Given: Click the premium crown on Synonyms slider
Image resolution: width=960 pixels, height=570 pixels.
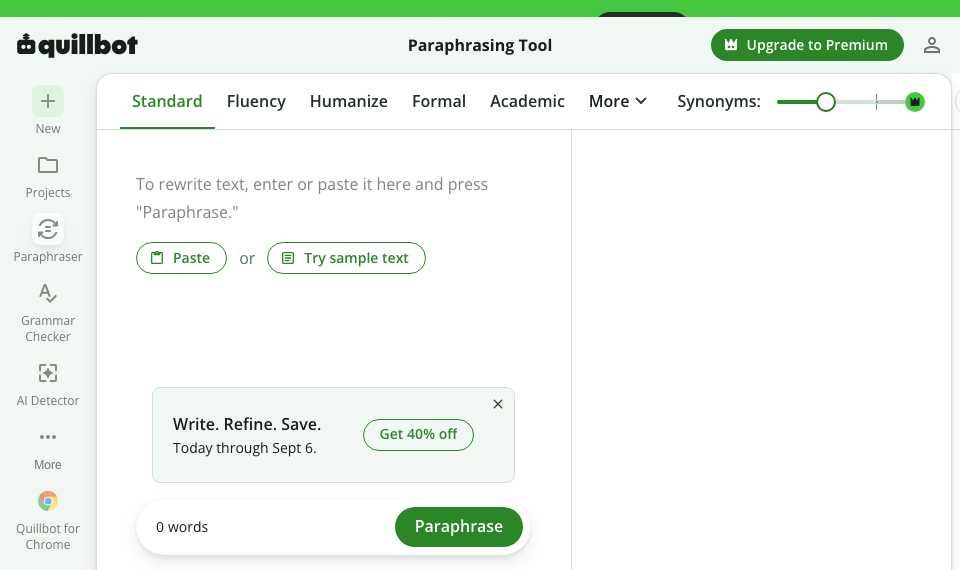Looking at the screenshot, I should 915,102.
